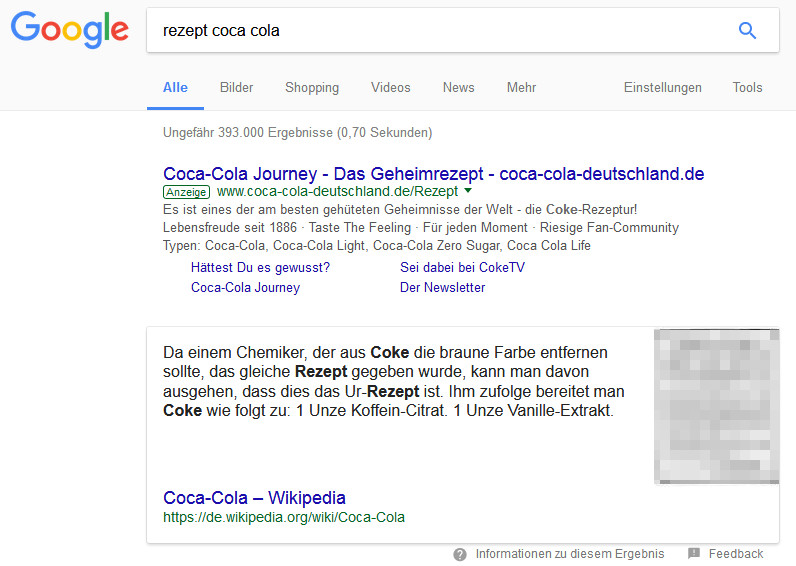This screenshot has width=796, height=566.
Task: Switch to the Bilder tab
Action: tap(236, 88)
